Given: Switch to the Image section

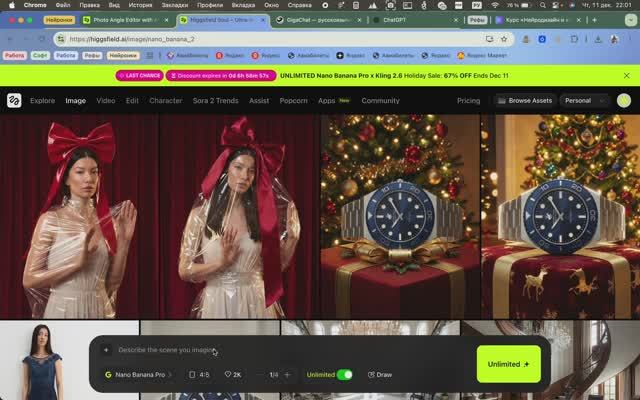Looking at the screenshot, I should pyautogui.click(x=76, y=100).
